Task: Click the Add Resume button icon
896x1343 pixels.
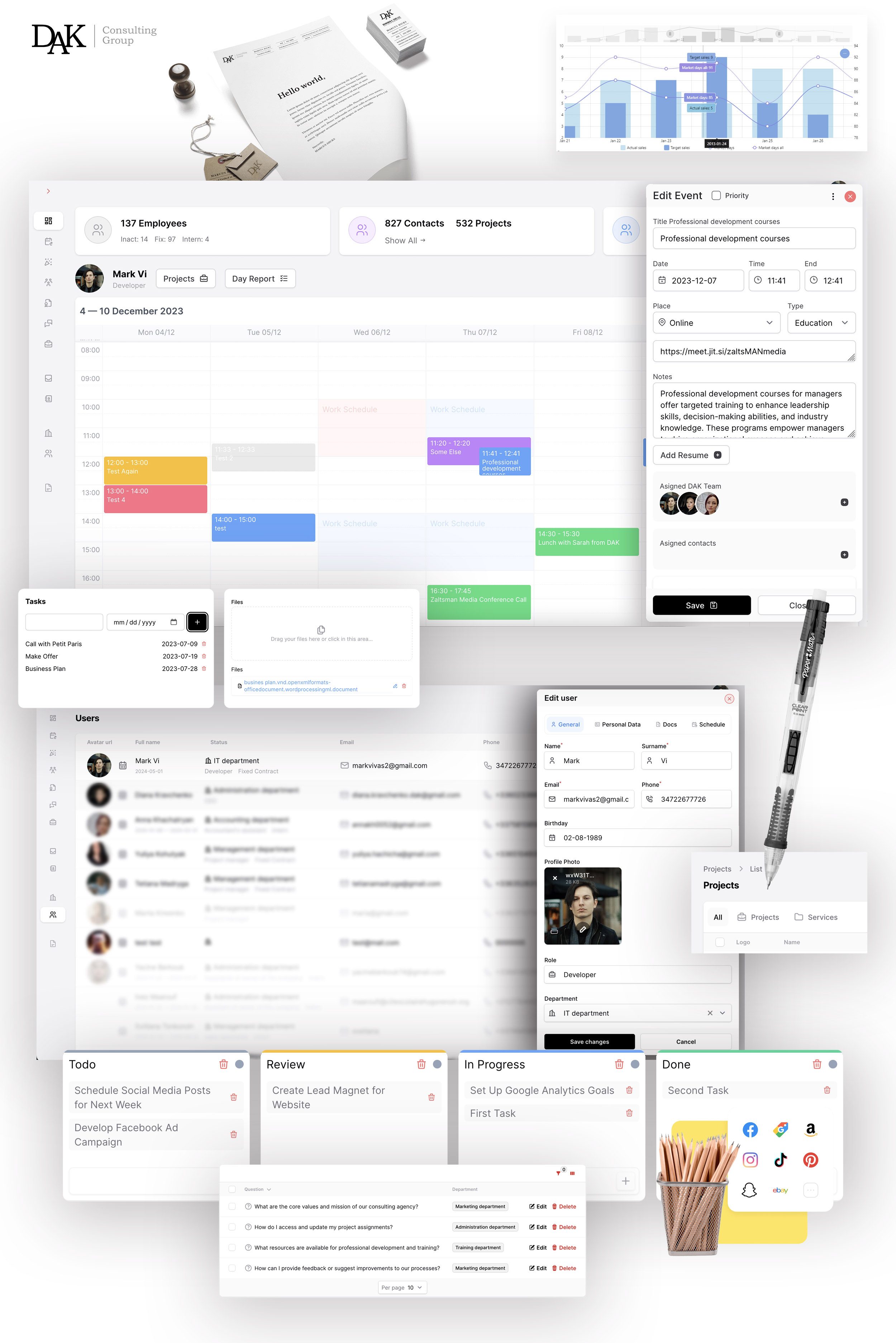Action: click(718, 455)
